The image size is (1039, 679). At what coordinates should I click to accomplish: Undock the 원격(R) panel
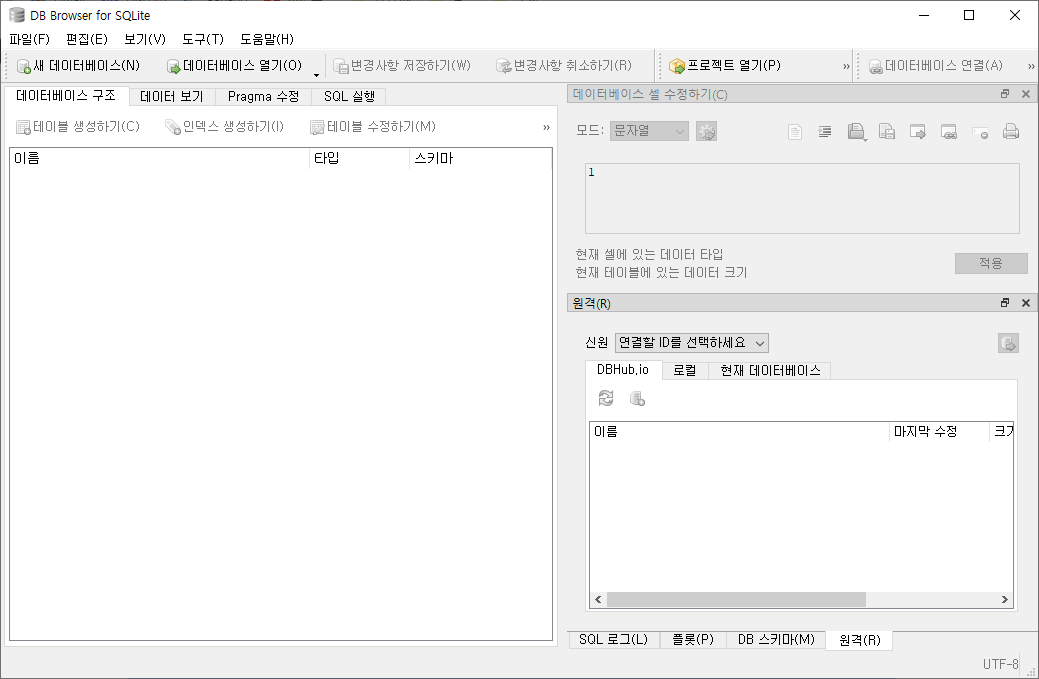click(1005, 303)
